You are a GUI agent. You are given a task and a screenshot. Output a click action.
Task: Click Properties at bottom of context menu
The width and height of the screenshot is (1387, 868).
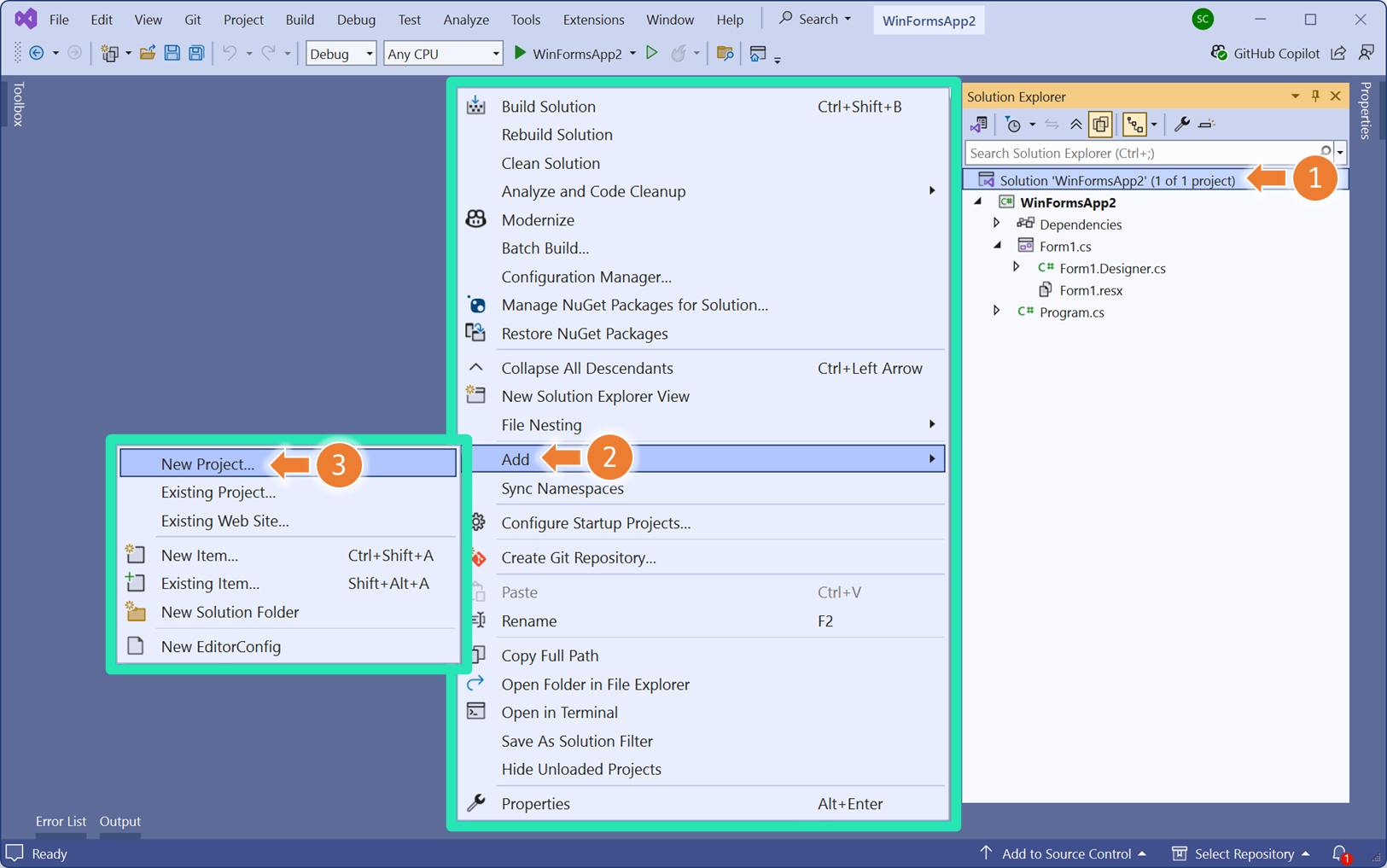(x=702, y=803)
